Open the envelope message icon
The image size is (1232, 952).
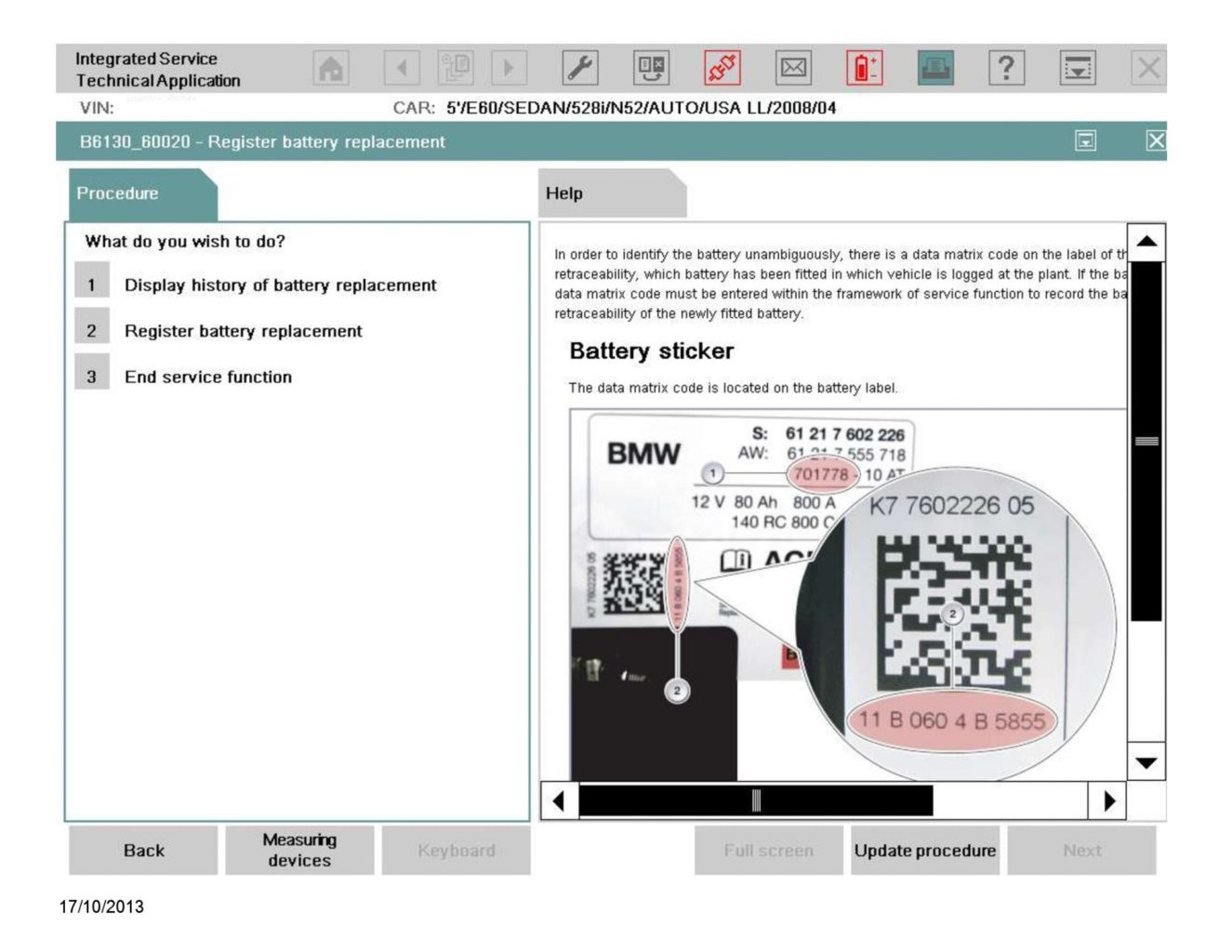793,68
